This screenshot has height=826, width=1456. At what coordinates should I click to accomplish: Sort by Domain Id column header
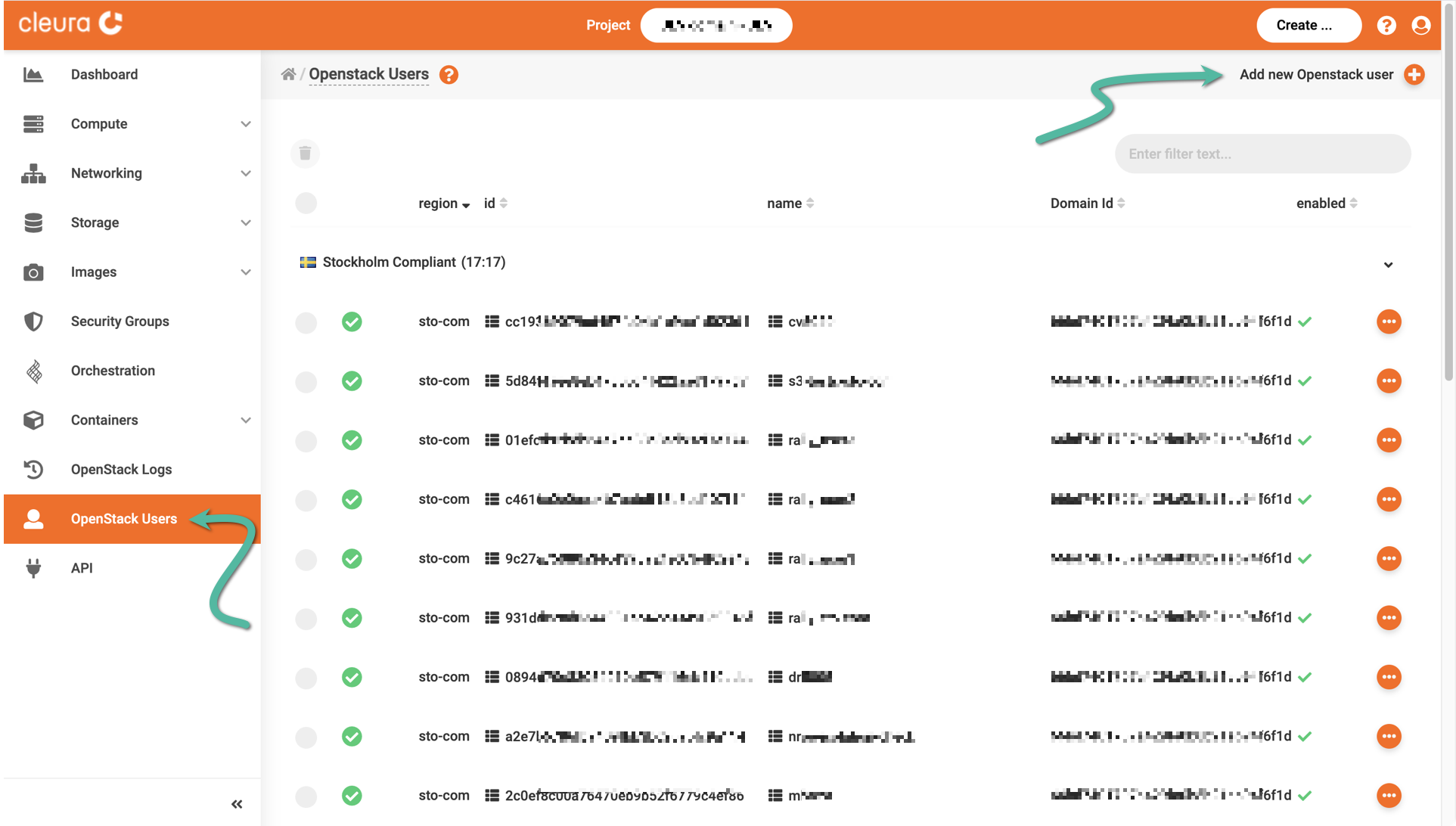point(1087,203)
